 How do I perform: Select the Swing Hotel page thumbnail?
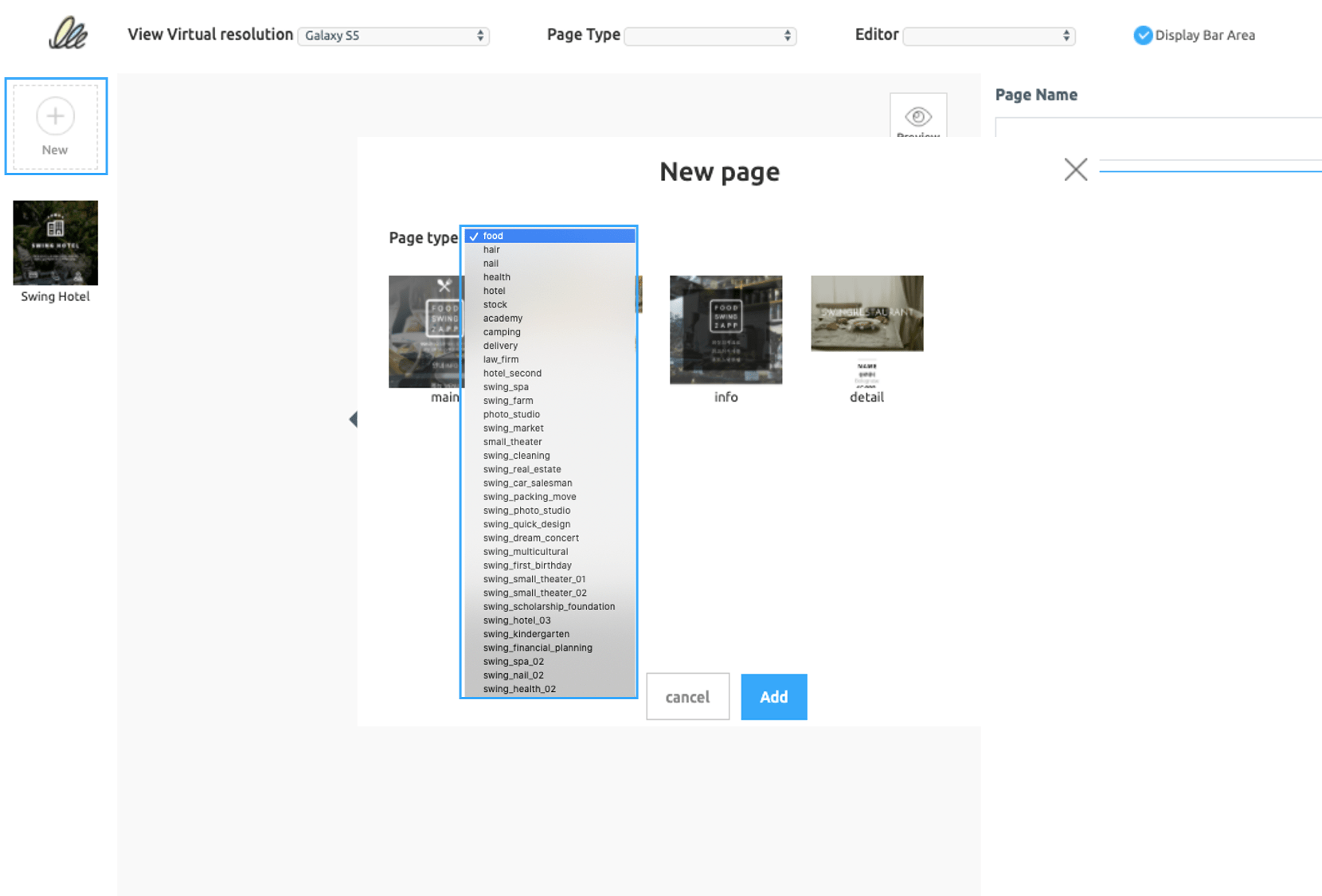(x=55, y=243)
